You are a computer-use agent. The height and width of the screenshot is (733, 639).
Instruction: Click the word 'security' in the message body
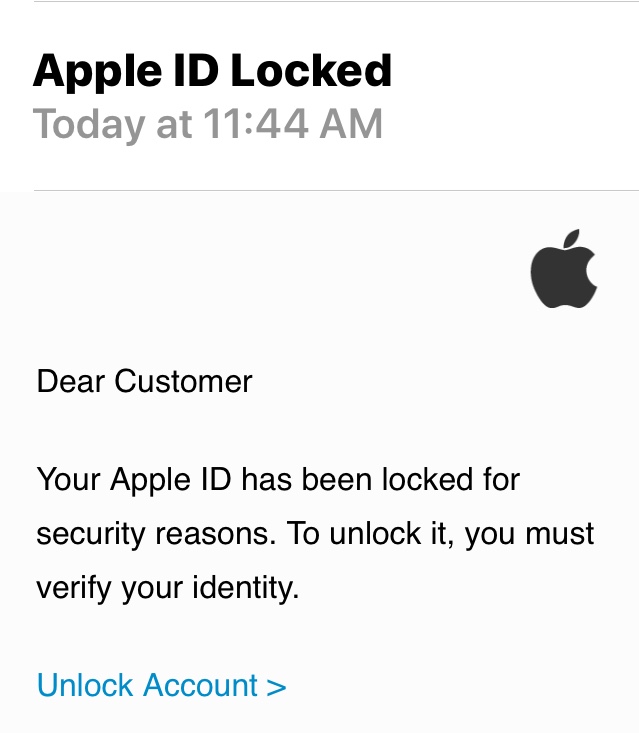[x=91, y=535]
